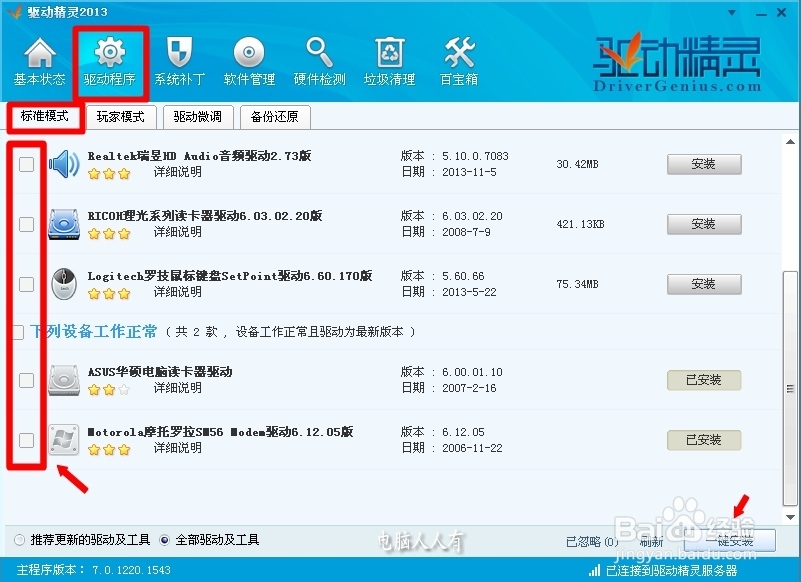Install the Logitech SetPoint driver
This screenshot has width=801, height=582.
point(704,284)
